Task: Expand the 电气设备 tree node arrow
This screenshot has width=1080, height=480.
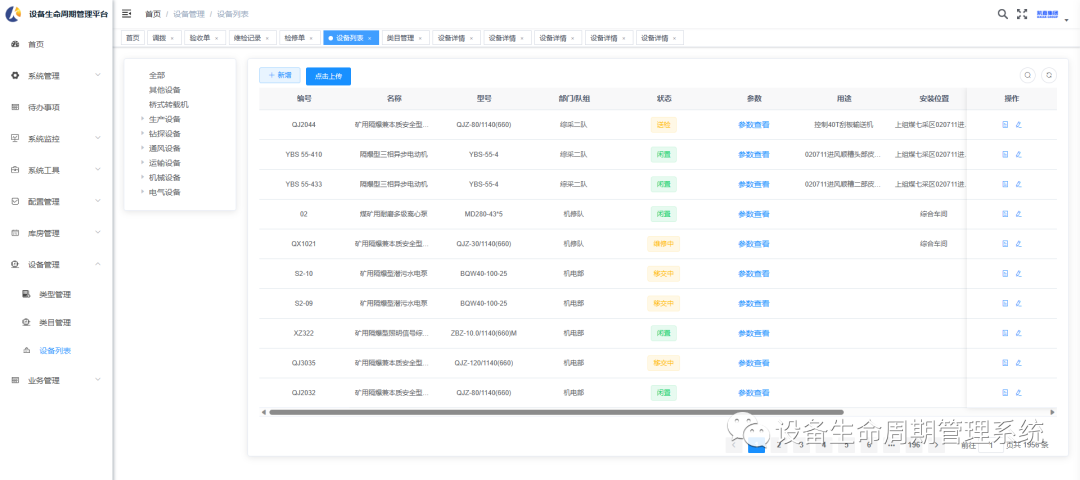Action: coord(143,191)
